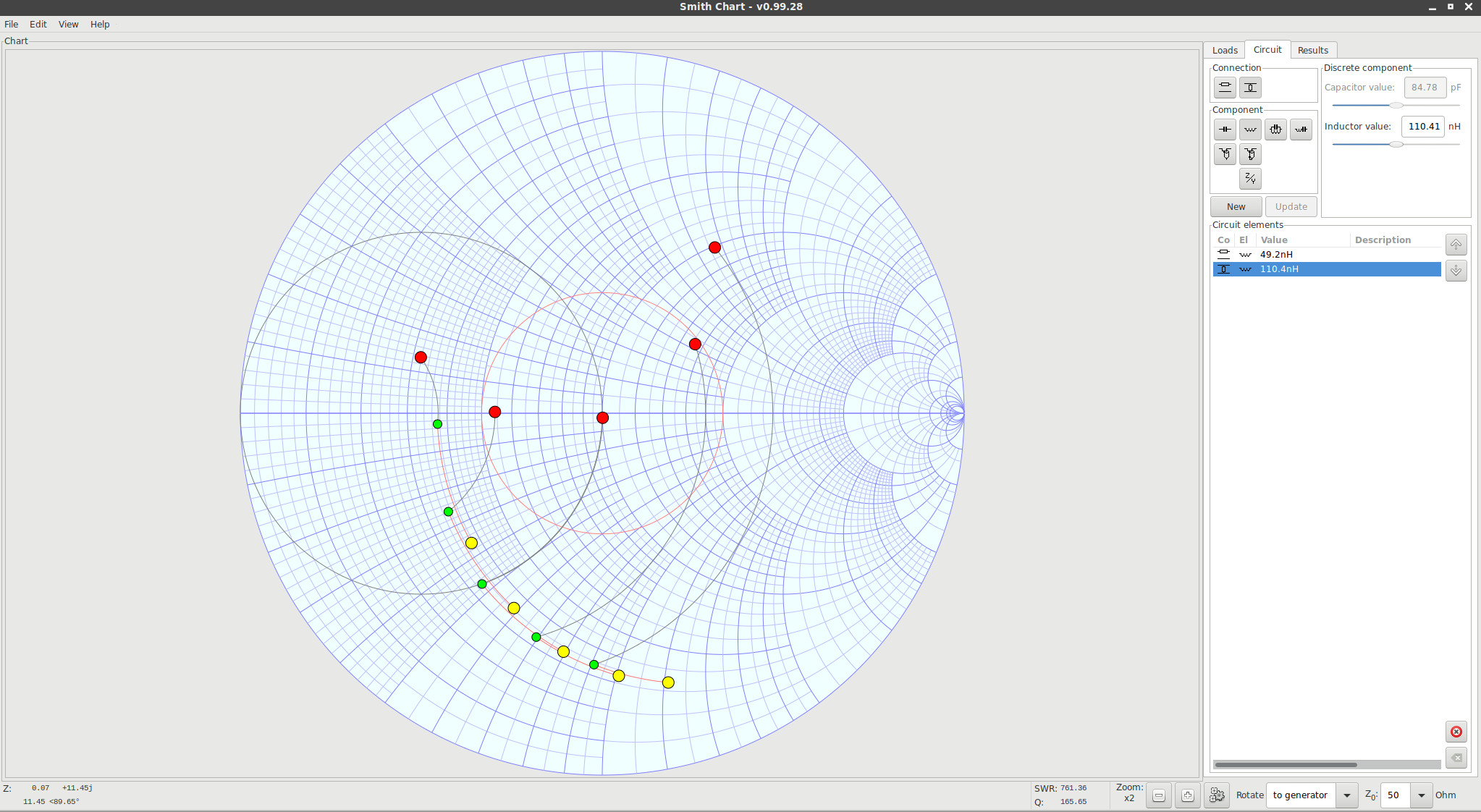Choose the series LC component

tap(1301, 130)
